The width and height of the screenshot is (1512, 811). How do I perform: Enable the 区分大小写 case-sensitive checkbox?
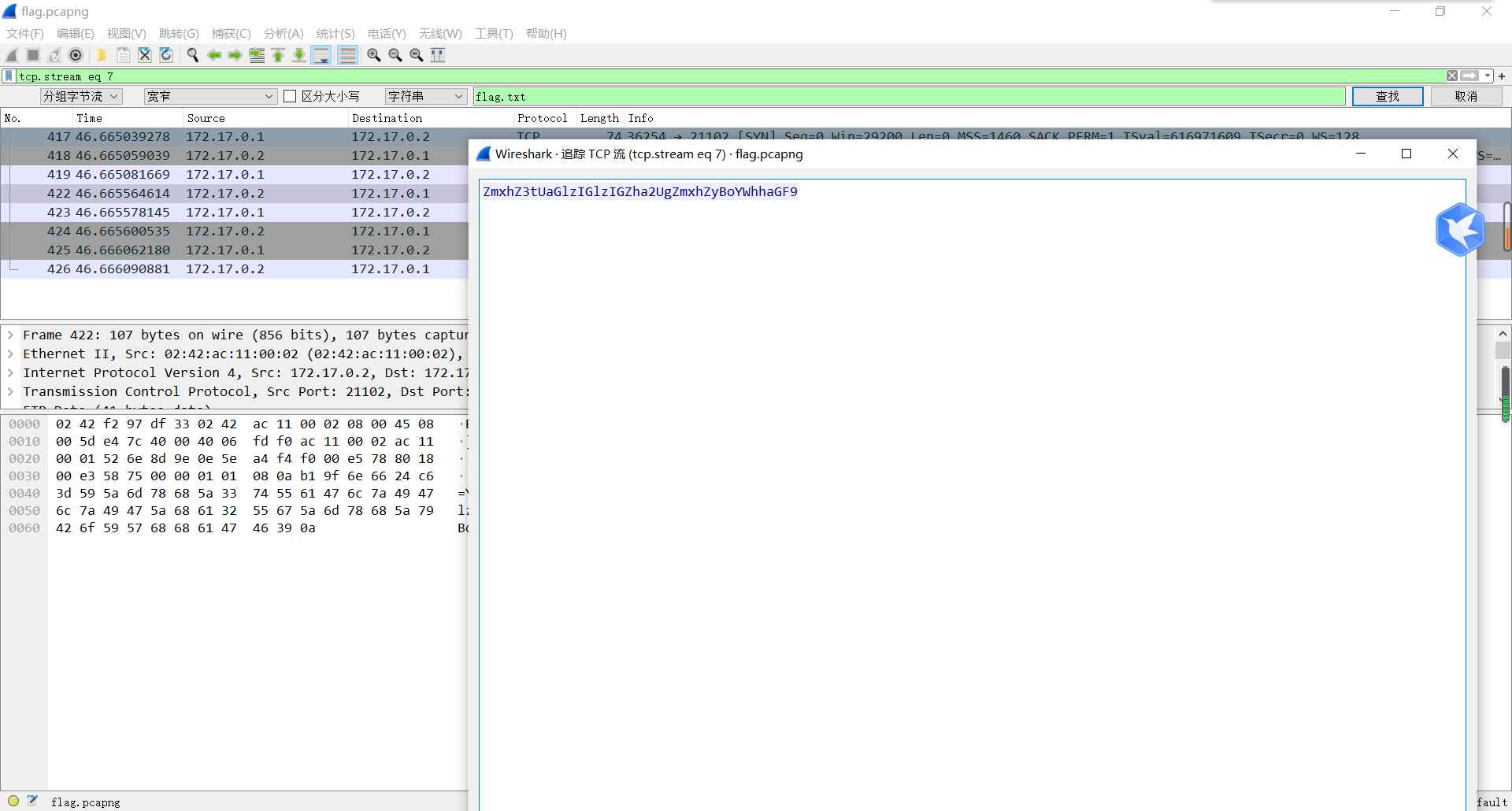(290, 96)
